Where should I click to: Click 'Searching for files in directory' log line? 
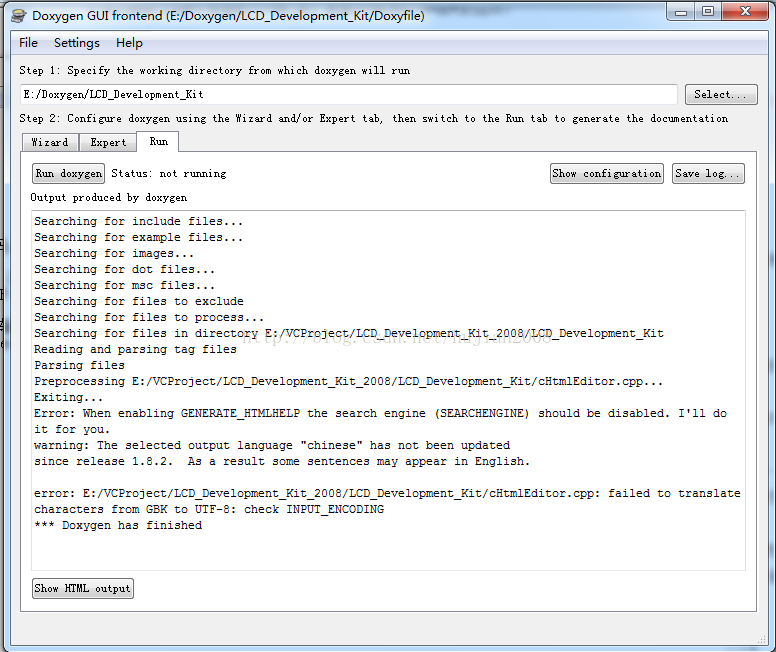click(x=349, y=334)
